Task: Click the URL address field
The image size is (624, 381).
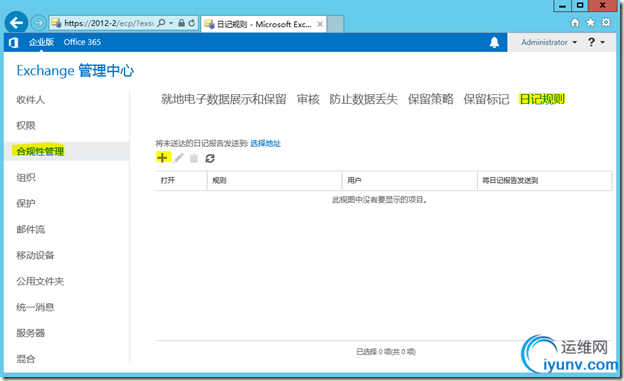Action: 109,23
